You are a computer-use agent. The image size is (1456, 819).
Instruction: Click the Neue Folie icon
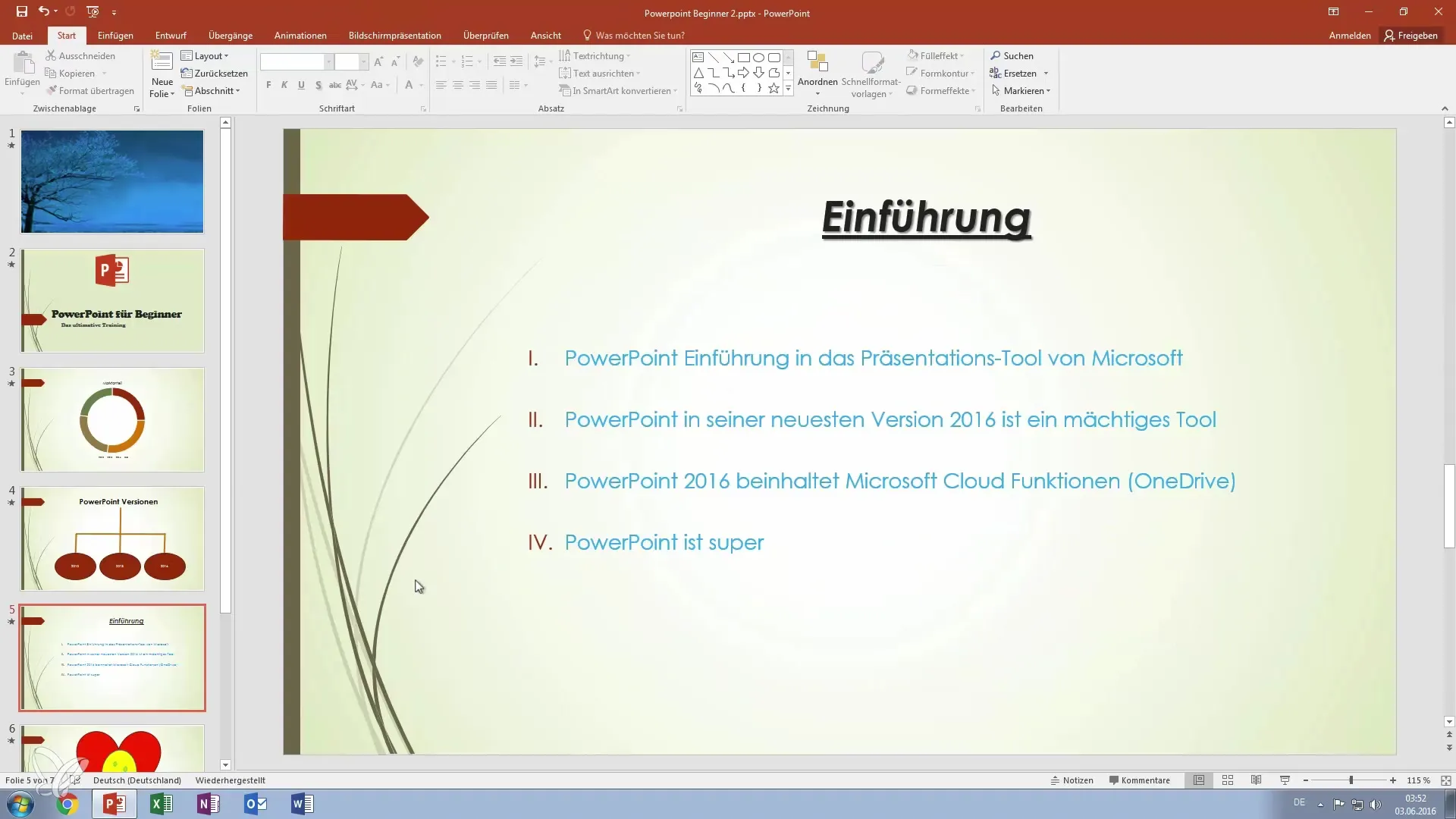pos(162,62)
